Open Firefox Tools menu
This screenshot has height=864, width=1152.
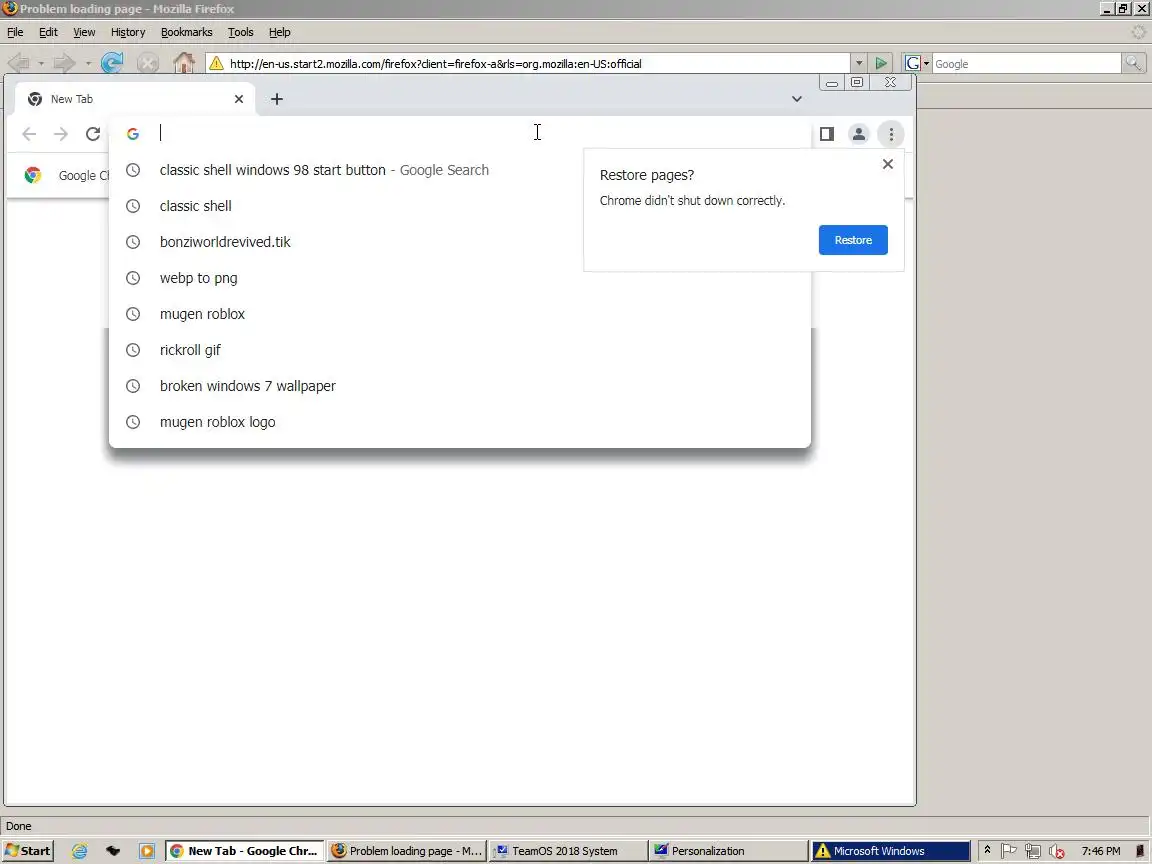click(240, 32)
